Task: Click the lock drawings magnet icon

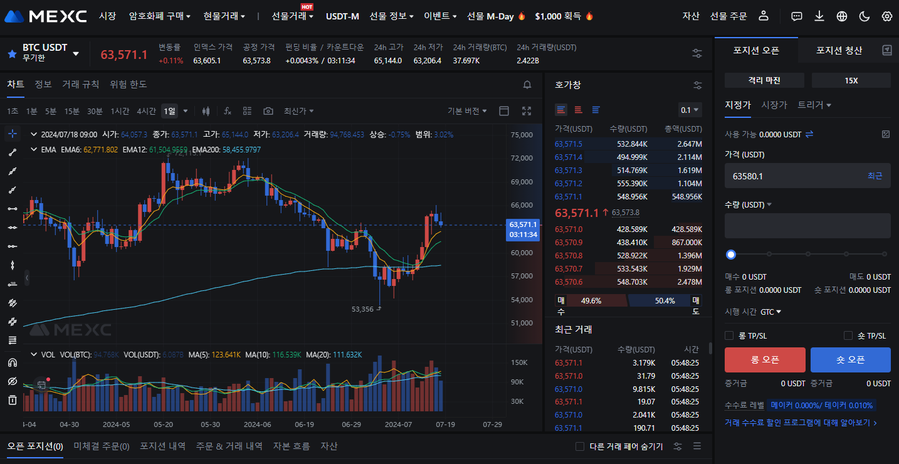Action: 12,362
